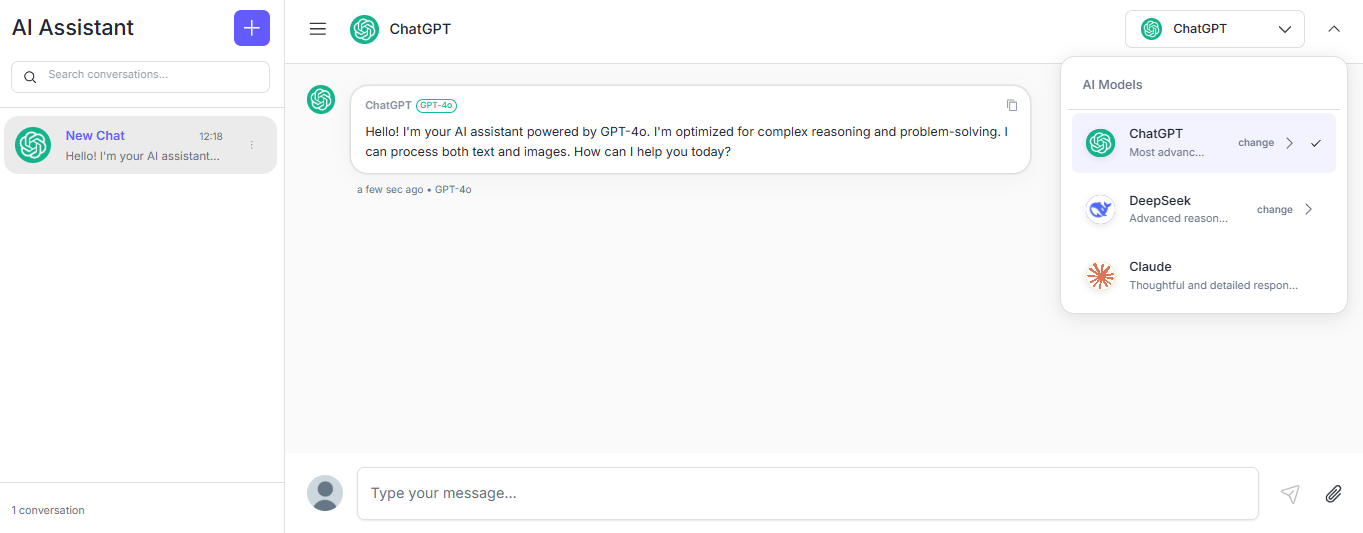This screenshot has width=1363, height=533.
Task: Click the ChatGPT logo in the header
Action: [364, 29]
